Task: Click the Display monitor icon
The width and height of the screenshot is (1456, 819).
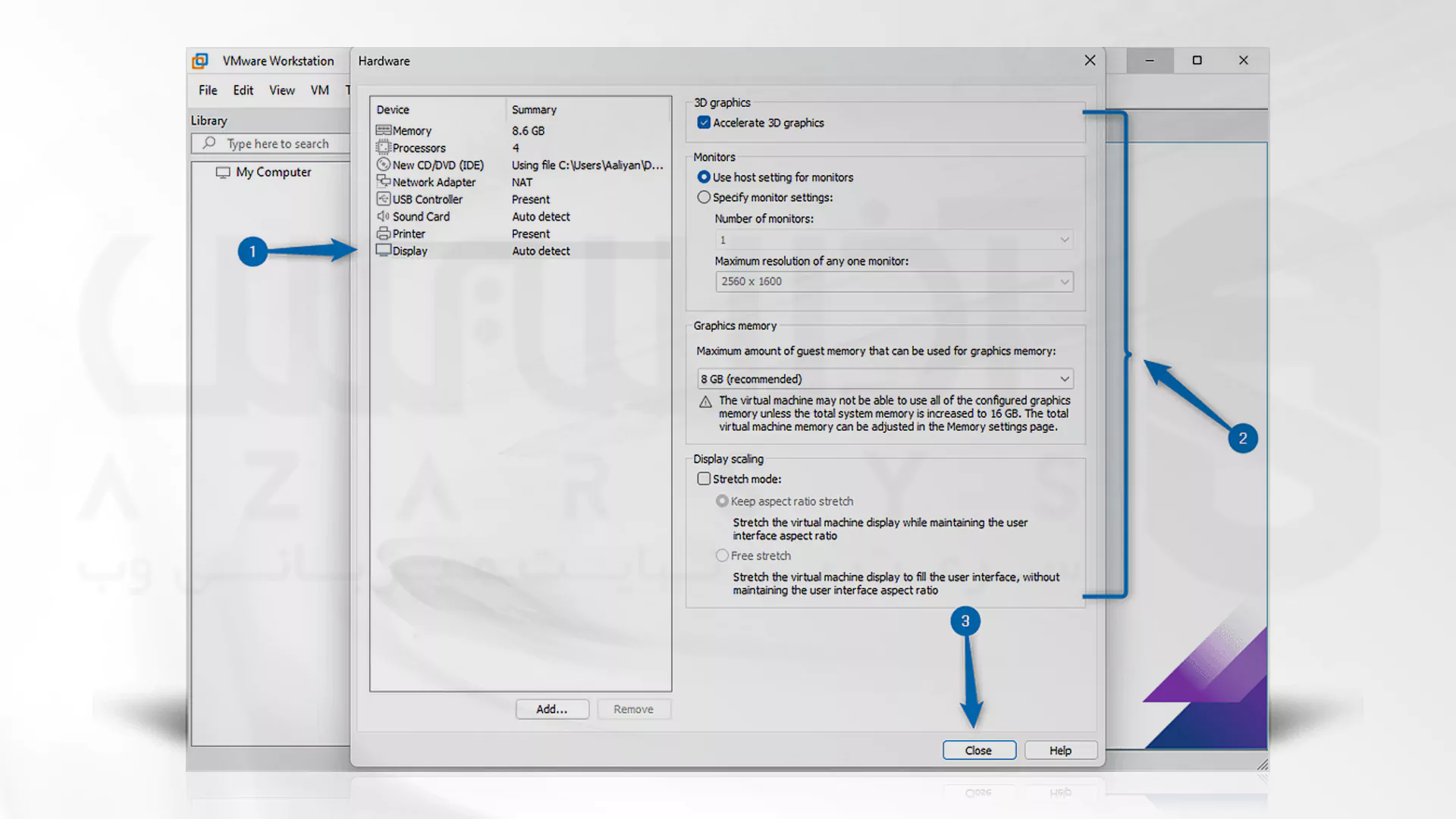Action: click(383, 250)
